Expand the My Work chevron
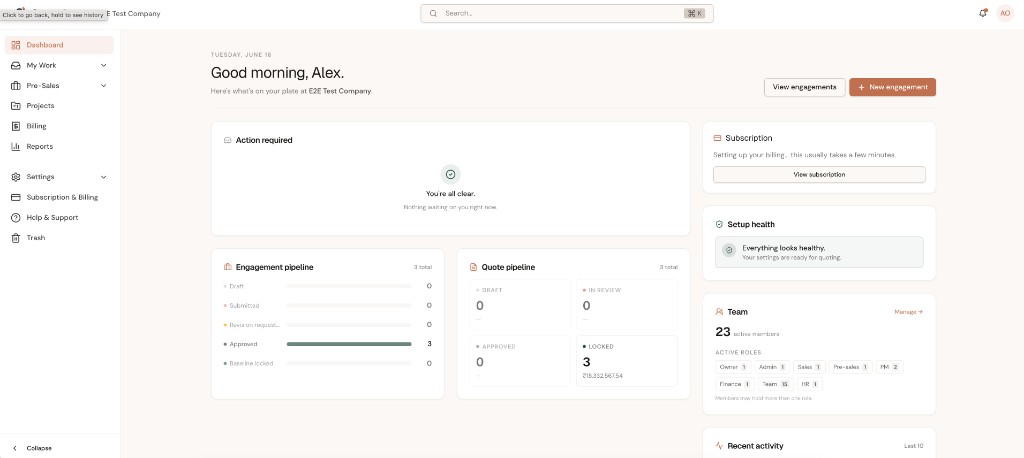1024x458 pixels. (x=103, y=65)
